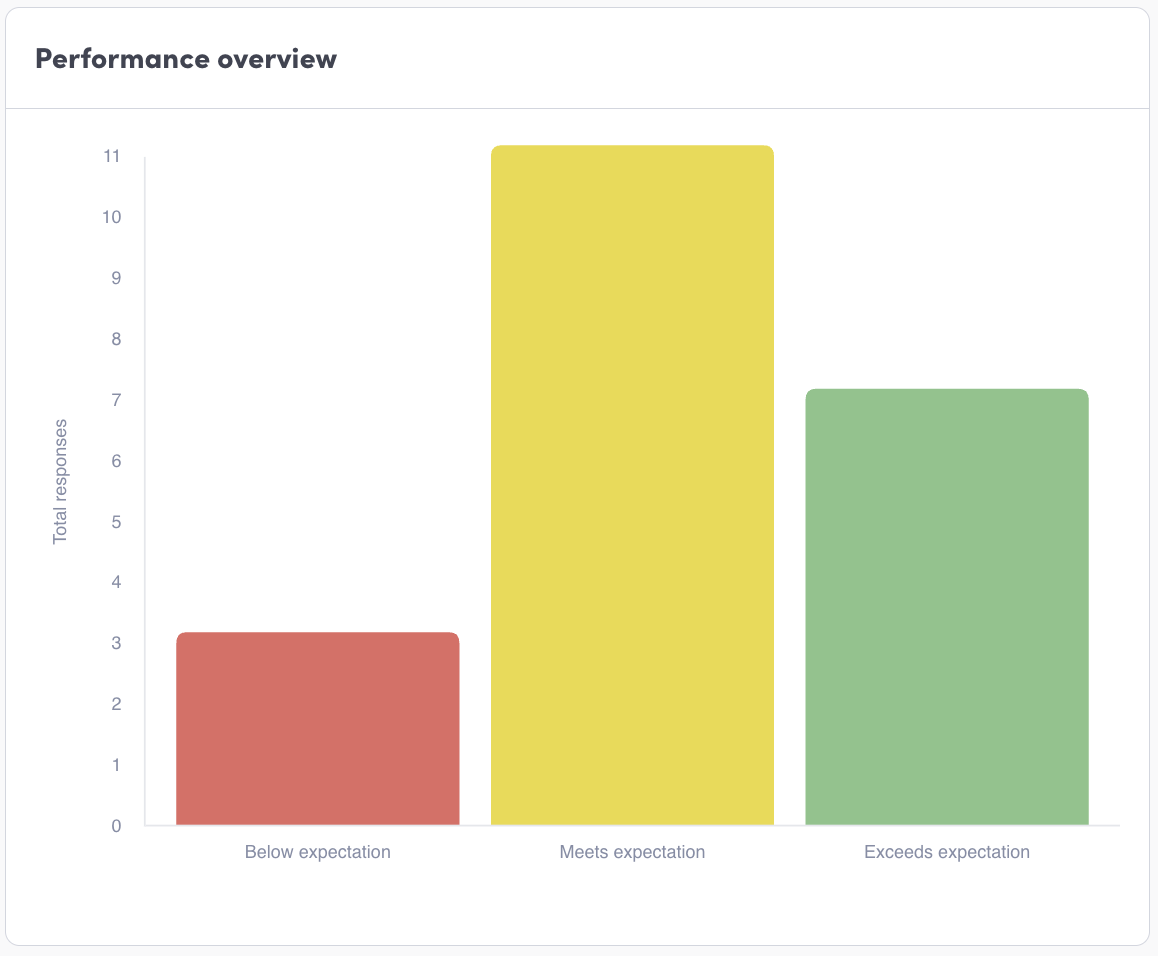1158x956 pixels.
Task: Click the y-axis tick label 2
Action: [x=115, y=705]
